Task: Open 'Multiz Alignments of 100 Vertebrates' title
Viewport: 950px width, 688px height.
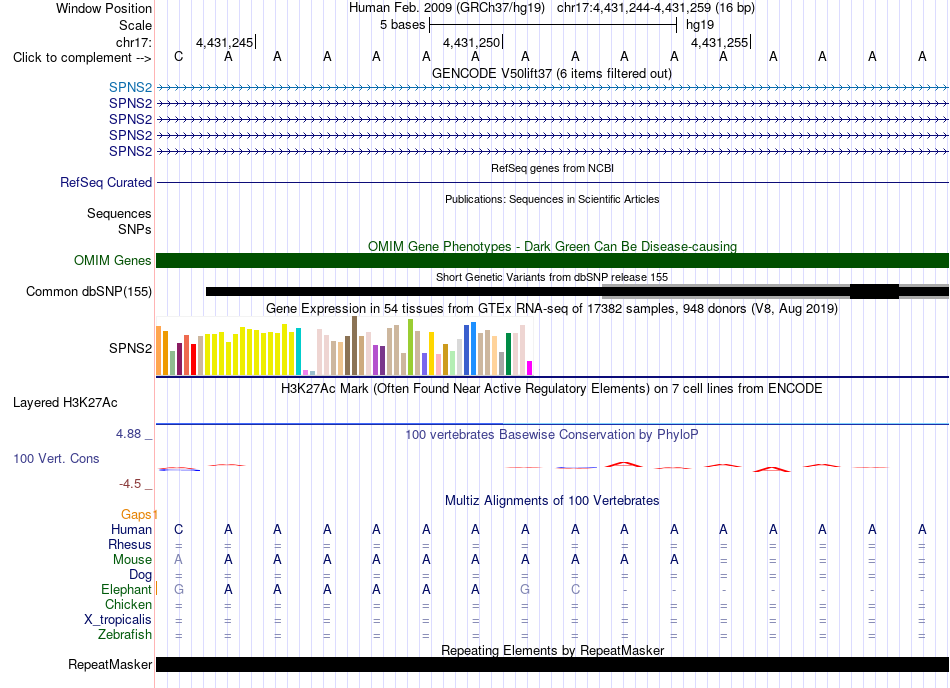Action: point(552,500)
